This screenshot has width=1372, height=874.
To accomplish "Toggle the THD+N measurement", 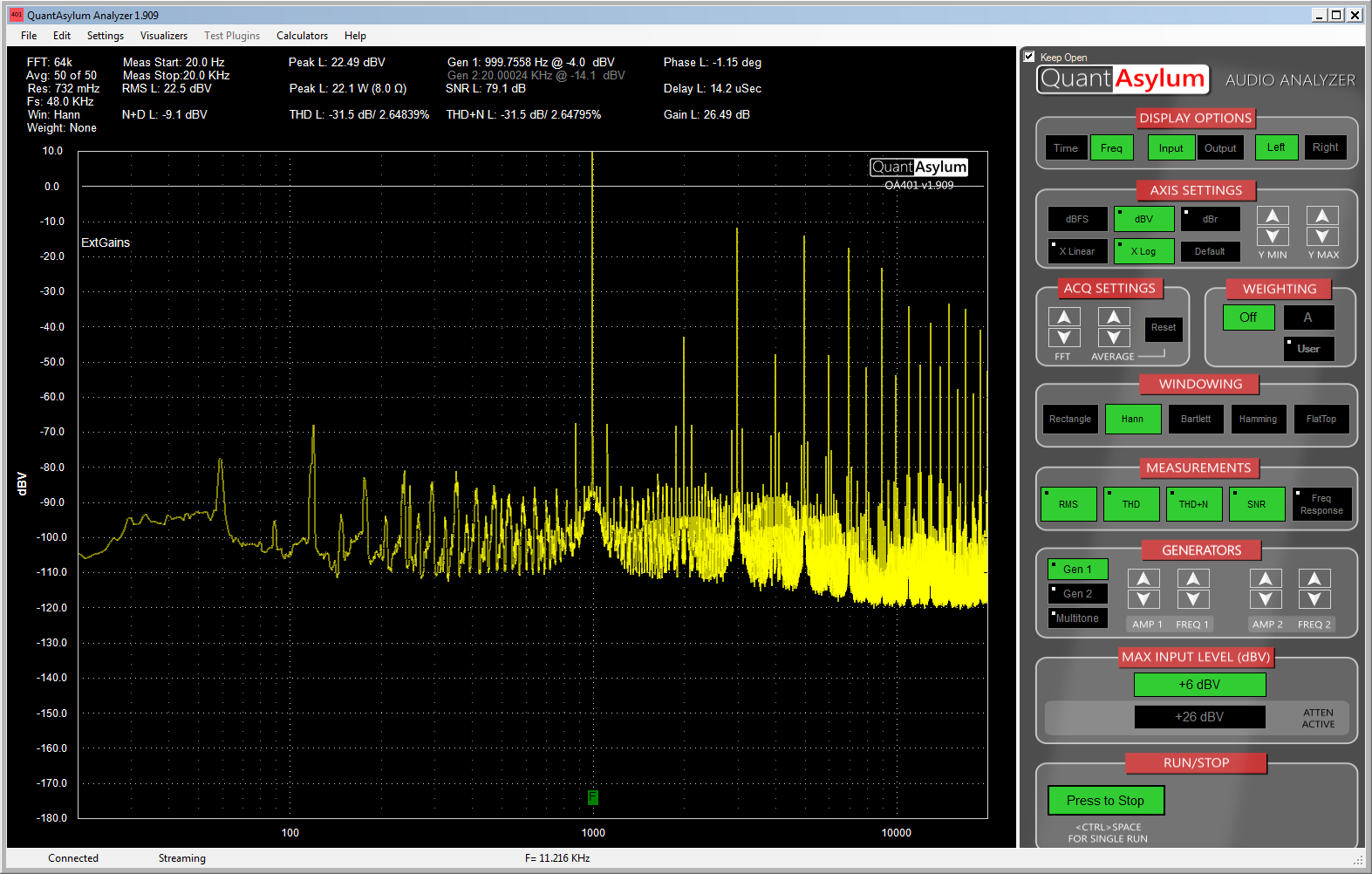I will (x=1194, y=504).
